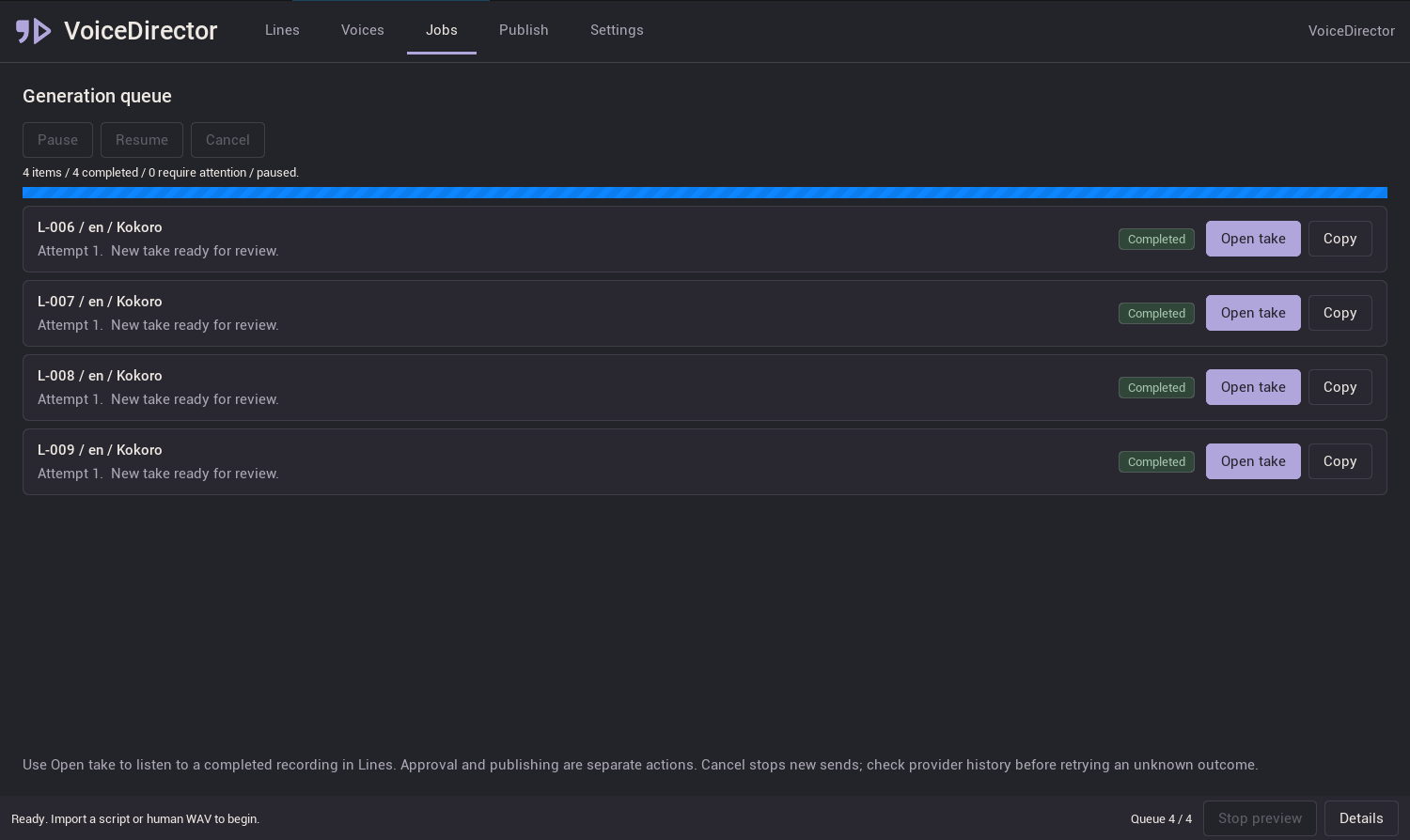Click the Queue 4 / 4 status text
Viewport: 1410px width, 840px height.
[x=1161, y=819]
